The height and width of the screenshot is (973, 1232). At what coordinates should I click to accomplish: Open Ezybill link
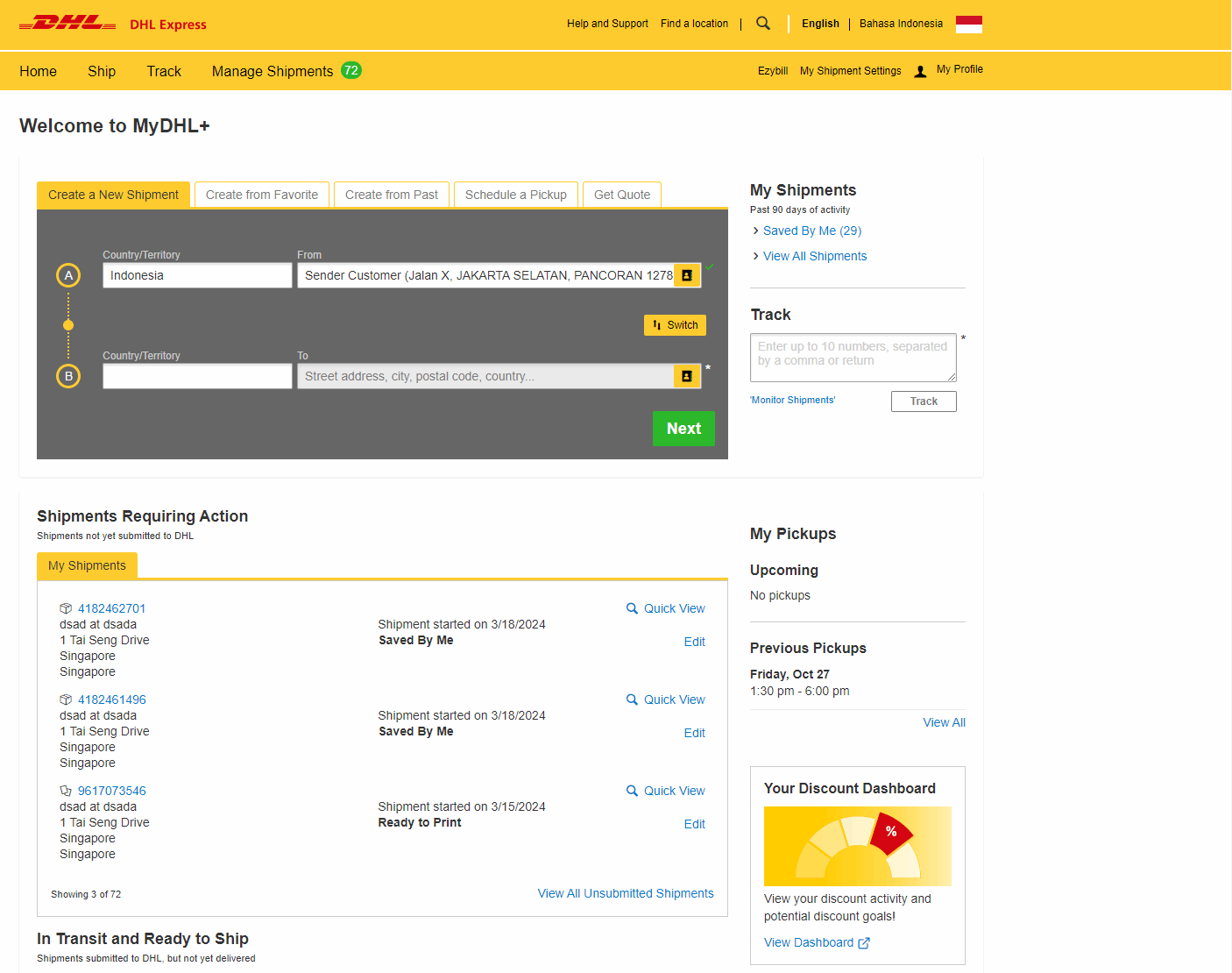[773, 71]
